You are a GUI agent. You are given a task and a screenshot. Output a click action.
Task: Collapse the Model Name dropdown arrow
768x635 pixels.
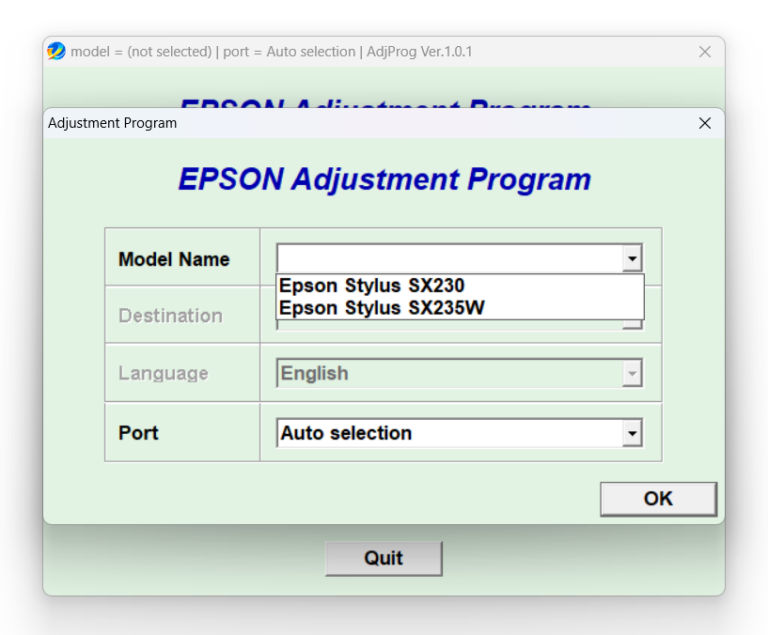point(632,258)
